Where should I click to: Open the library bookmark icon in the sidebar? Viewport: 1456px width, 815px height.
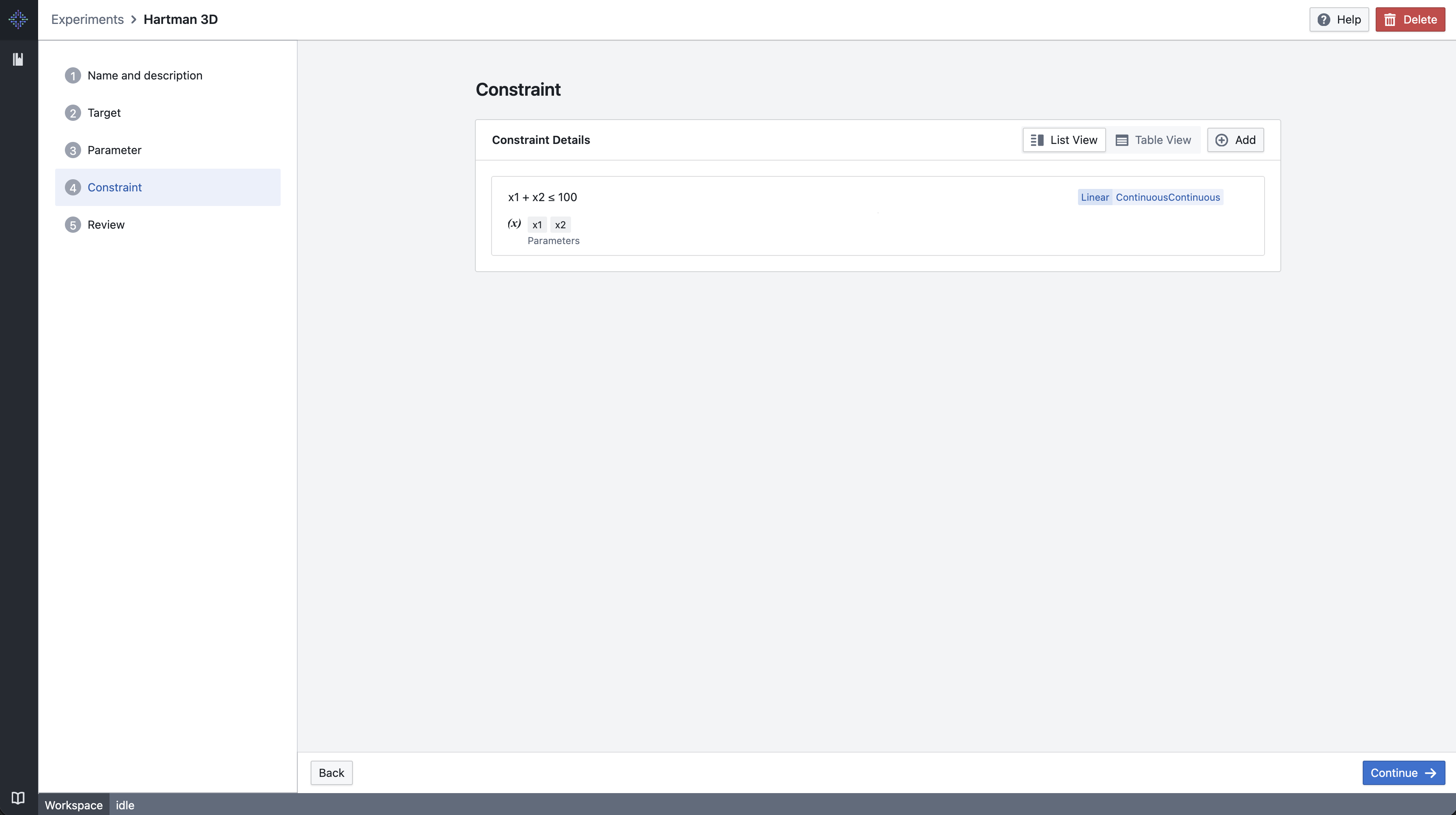[17, 59]
